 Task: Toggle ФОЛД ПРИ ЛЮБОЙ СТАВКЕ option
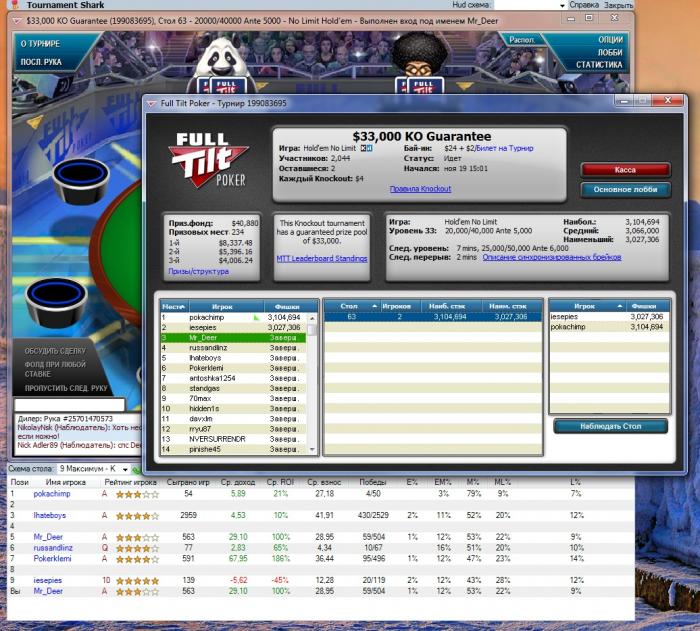(x=55, y=369)
